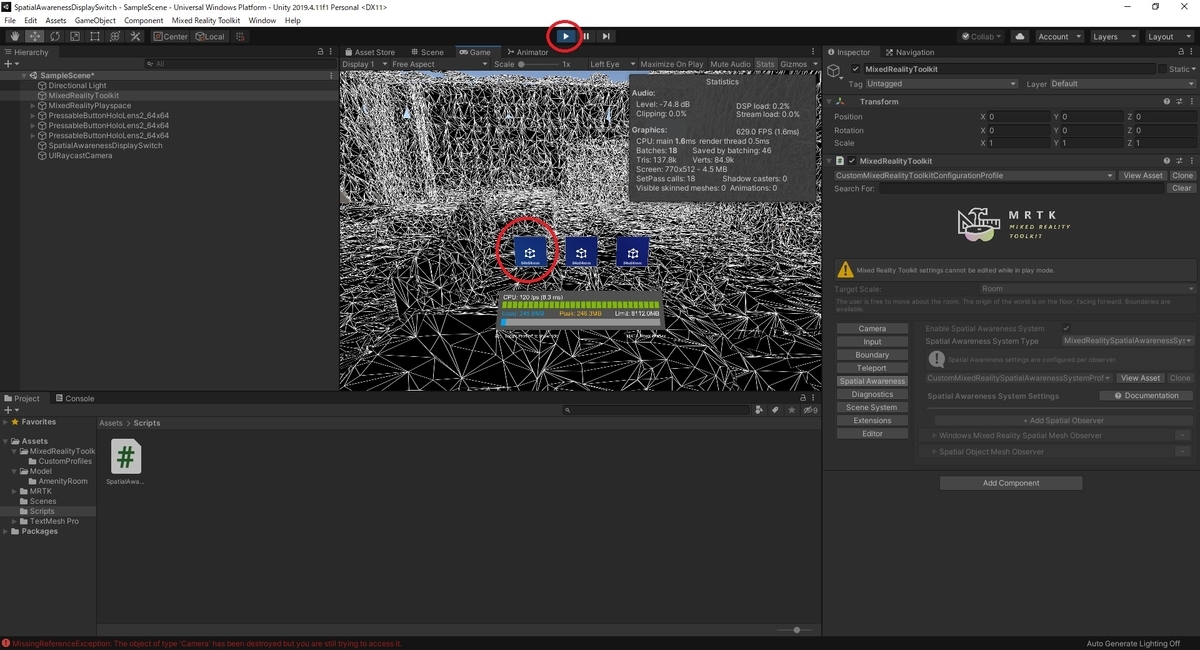Select the Rotate tool in toolbar

click(54, 37)
